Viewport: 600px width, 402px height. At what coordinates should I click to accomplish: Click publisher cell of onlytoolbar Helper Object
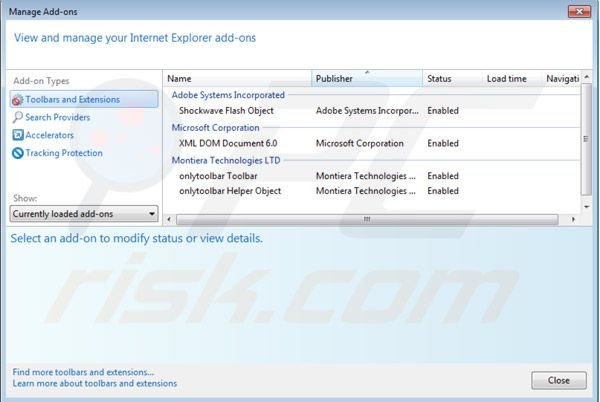(365, 191)
